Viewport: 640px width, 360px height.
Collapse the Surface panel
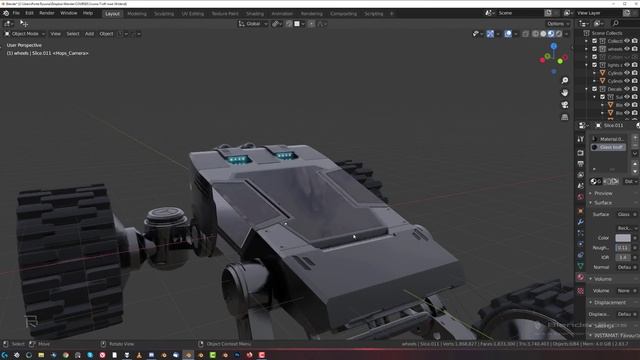[x=602, y=203]
